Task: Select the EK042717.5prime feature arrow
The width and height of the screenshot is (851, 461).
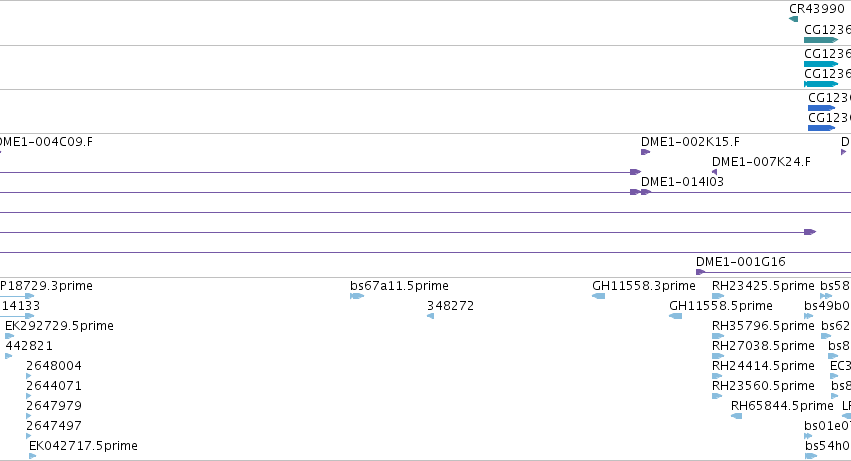Action: click(x=33, y=456)
